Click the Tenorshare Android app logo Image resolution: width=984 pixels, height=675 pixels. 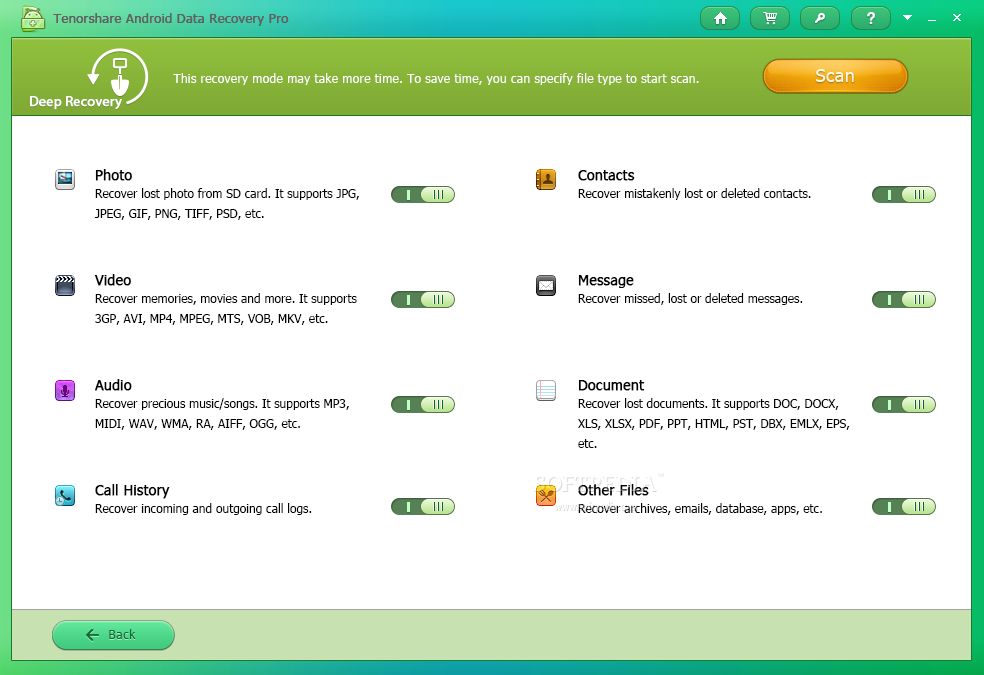tap(33, 18)
